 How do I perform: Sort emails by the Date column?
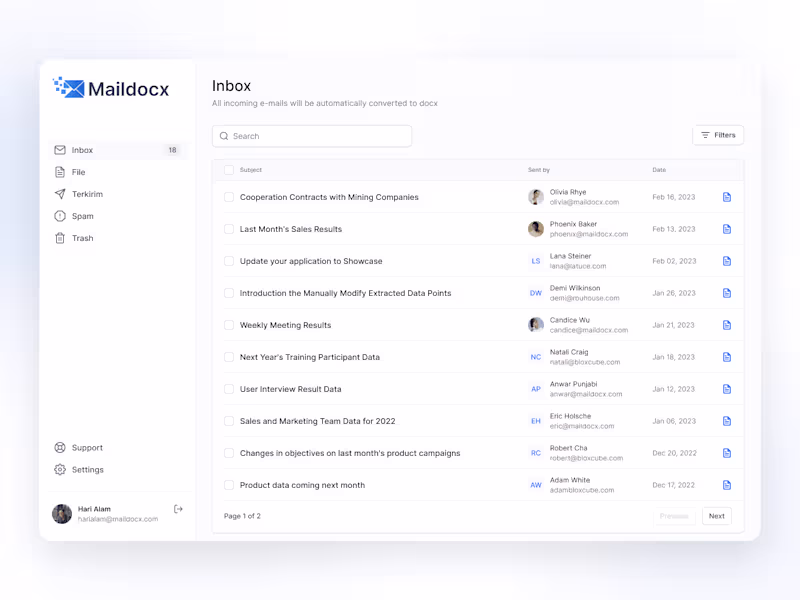click(658, 170)
